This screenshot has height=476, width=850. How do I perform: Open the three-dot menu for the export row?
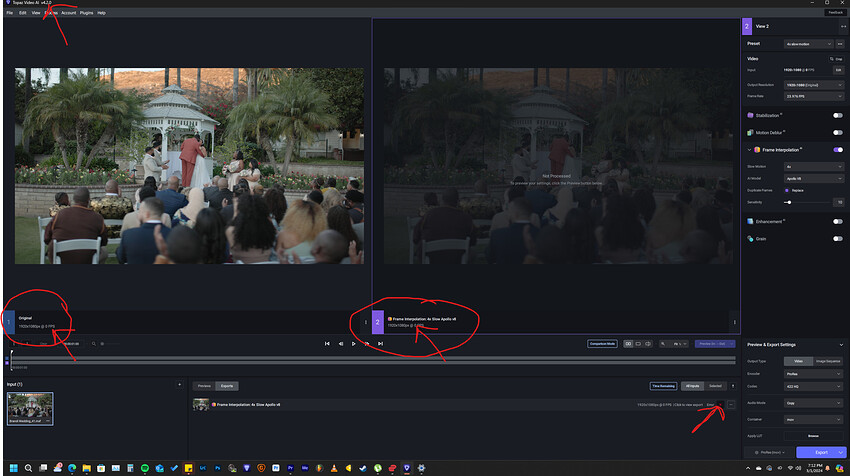(732, 404)
